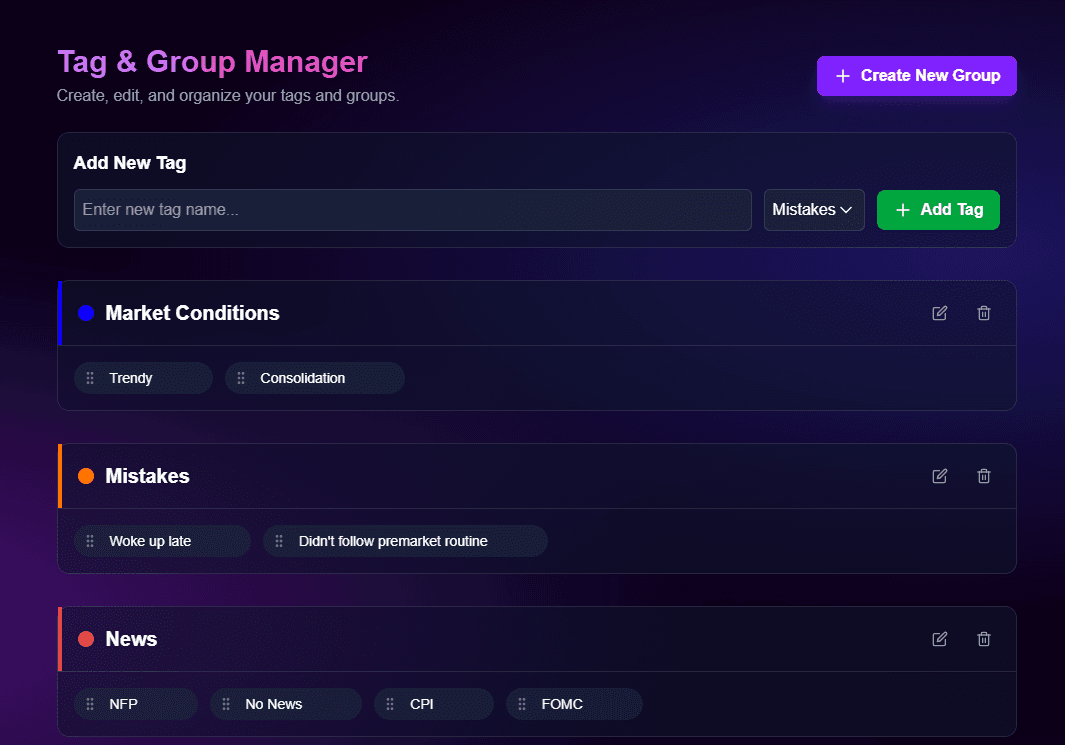This screenshot has height=745, width=1065.
Task: Open the Mistakes group dropdown selector
Action: point(814,210)
